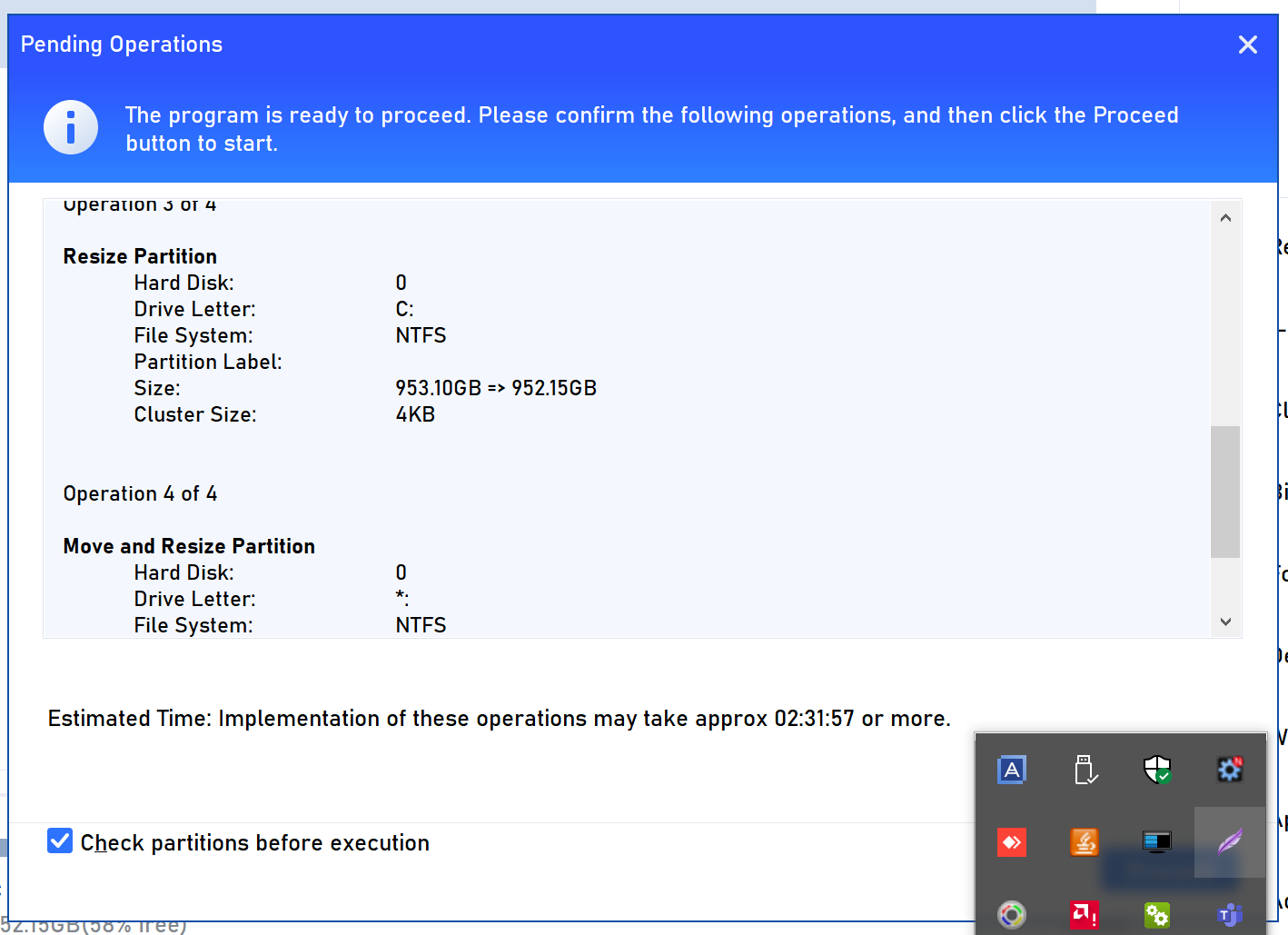Select the 'Operation 4 of 4' heading

click(140, 493)
